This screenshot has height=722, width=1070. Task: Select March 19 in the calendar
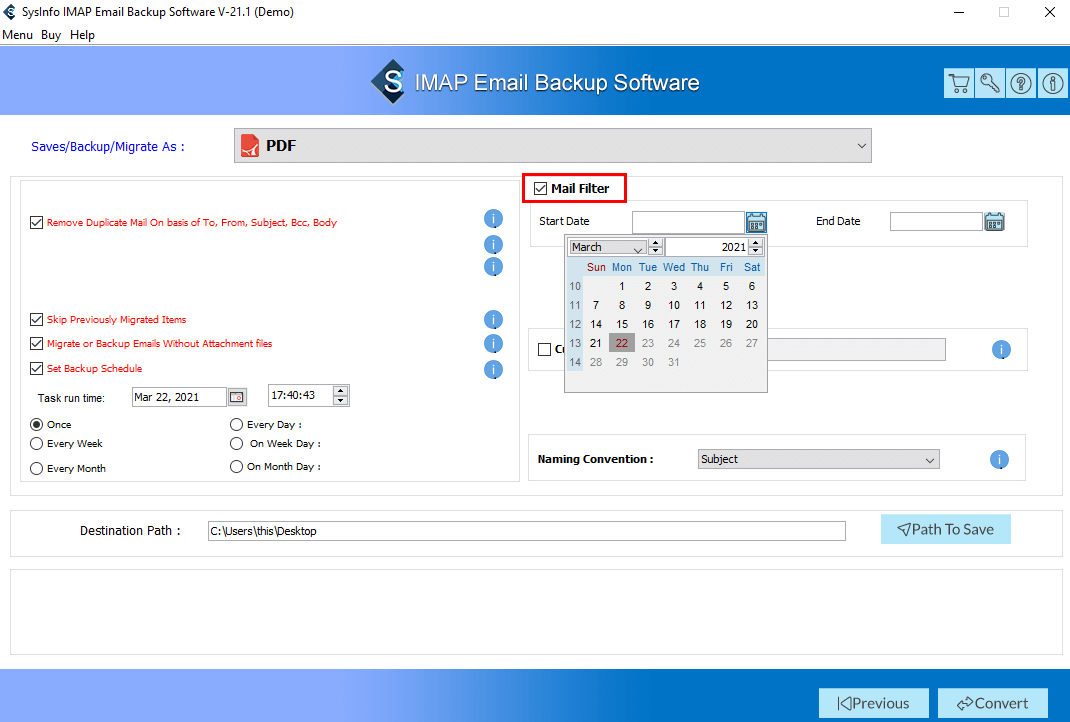point(726,324)
